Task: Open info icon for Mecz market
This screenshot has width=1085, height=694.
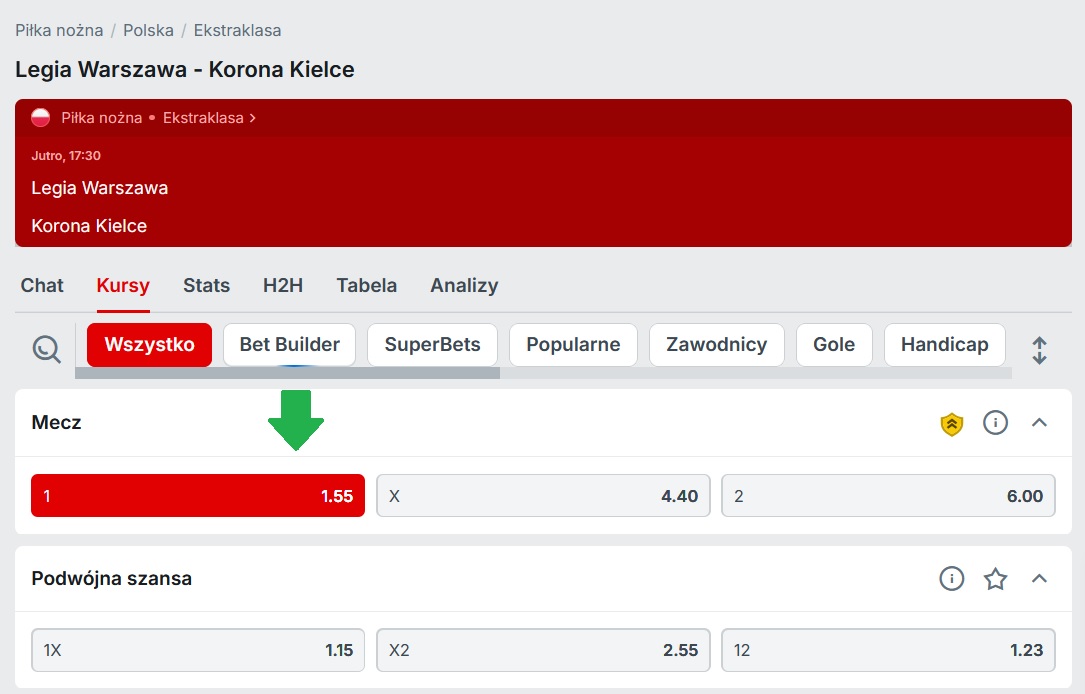Action: pyautogui.click(x=995, y=423)
